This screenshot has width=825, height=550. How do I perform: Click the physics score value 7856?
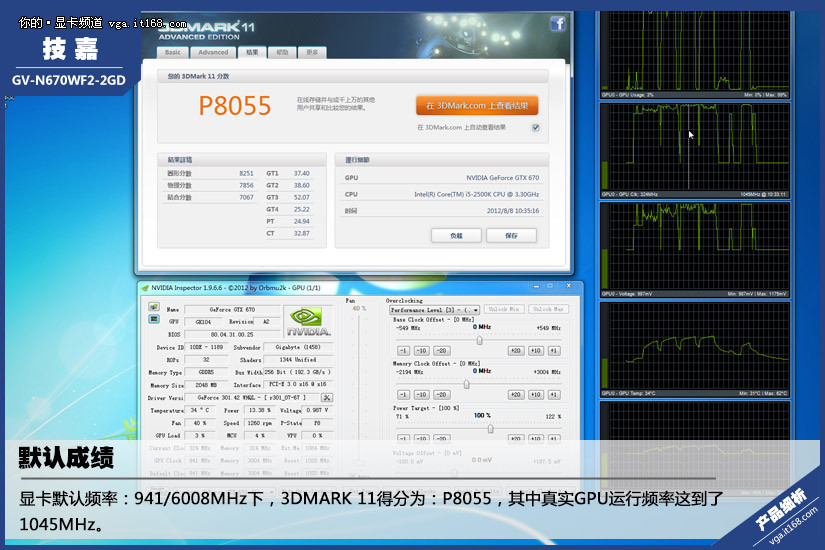(246, 185)
